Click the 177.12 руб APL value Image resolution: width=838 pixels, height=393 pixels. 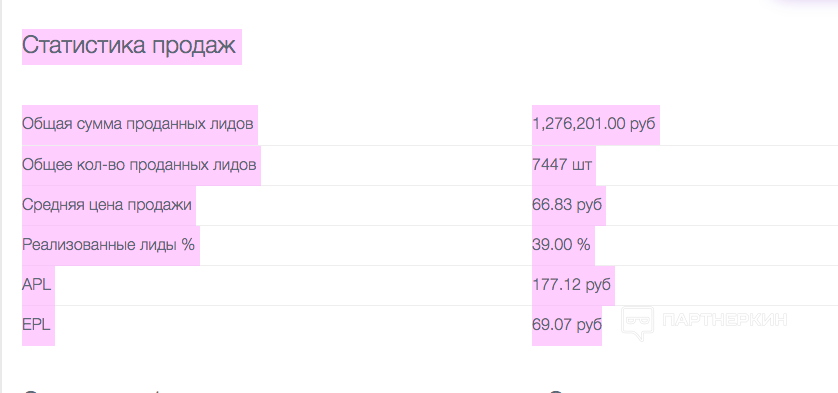coord(571,285)
